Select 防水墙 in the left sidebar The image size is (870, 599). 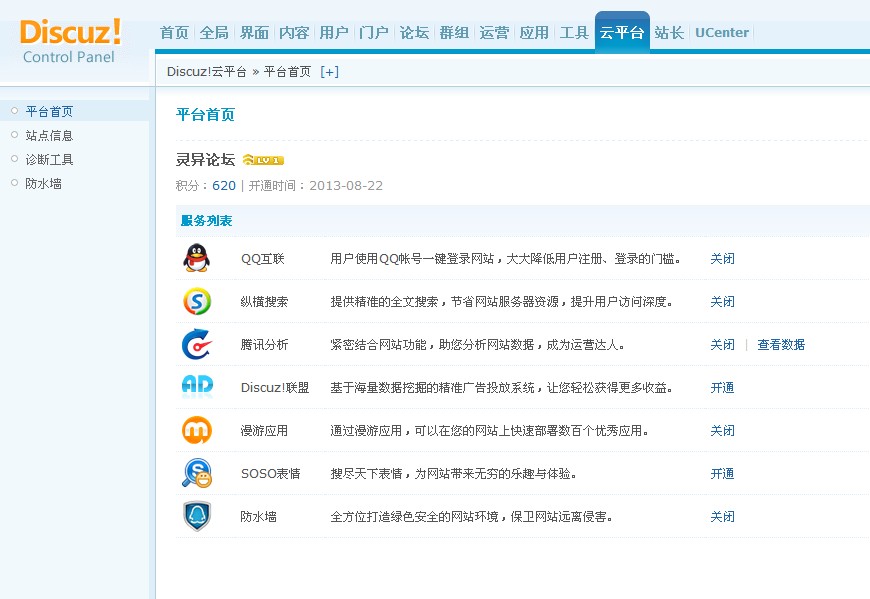pyautogui.click(x=43, y=184)
